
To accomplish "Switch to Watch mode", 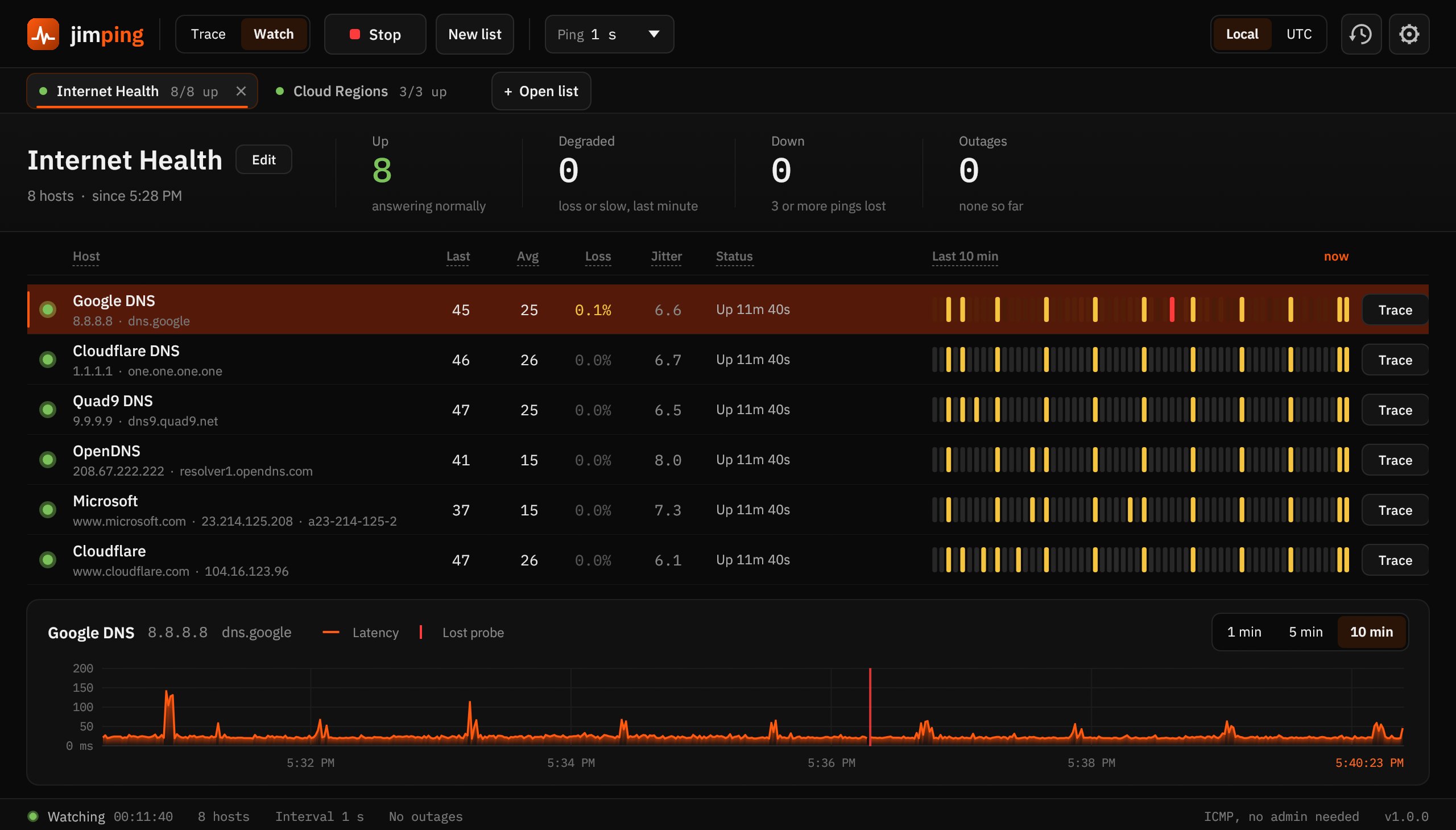I will (274, 34).
